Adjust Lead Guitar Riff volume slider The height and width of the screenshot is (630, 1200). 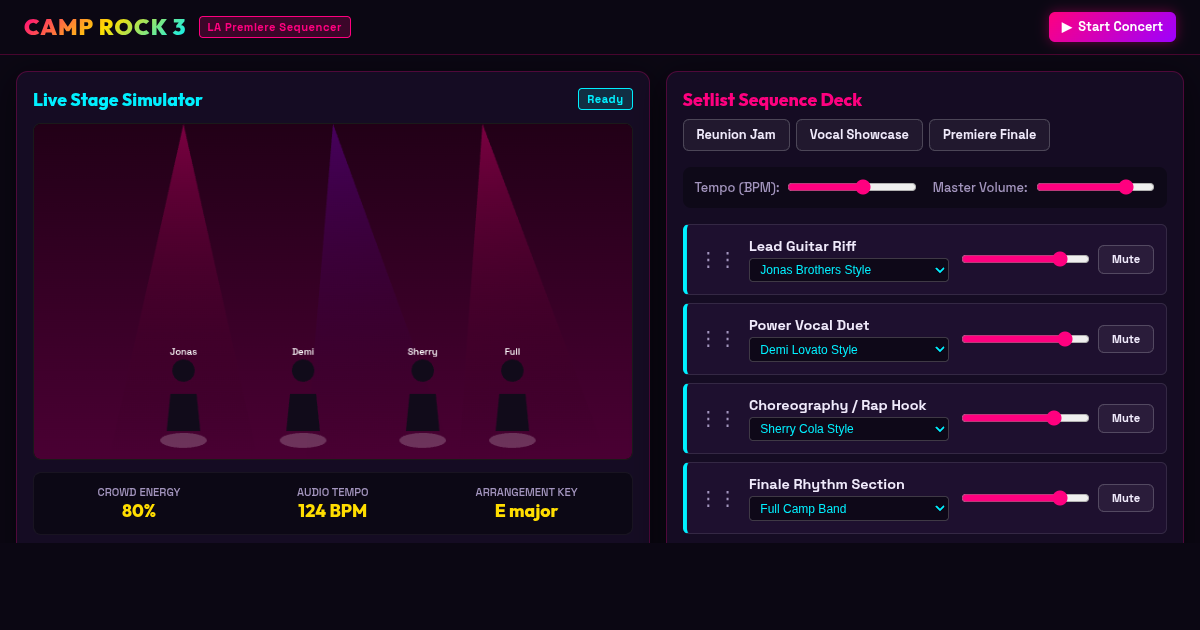point(1025,259)
